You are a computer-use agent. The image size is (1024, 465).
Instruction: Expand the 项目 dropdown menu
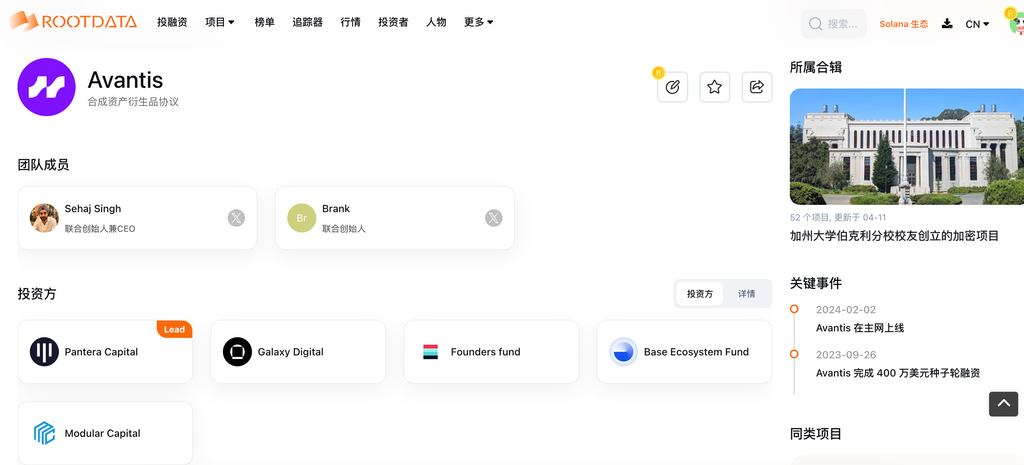click(x=220, y=22)
